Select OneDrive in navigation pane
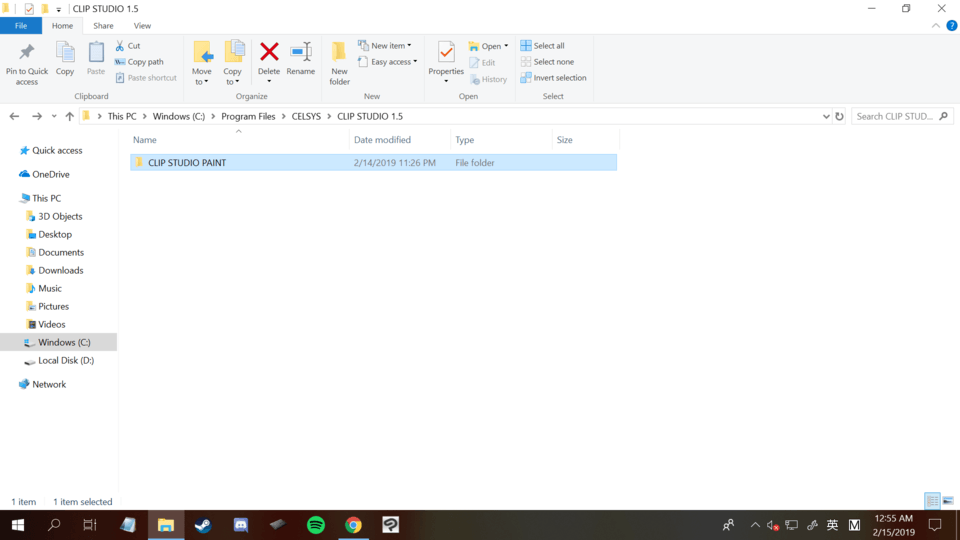 tap(51, 174)
